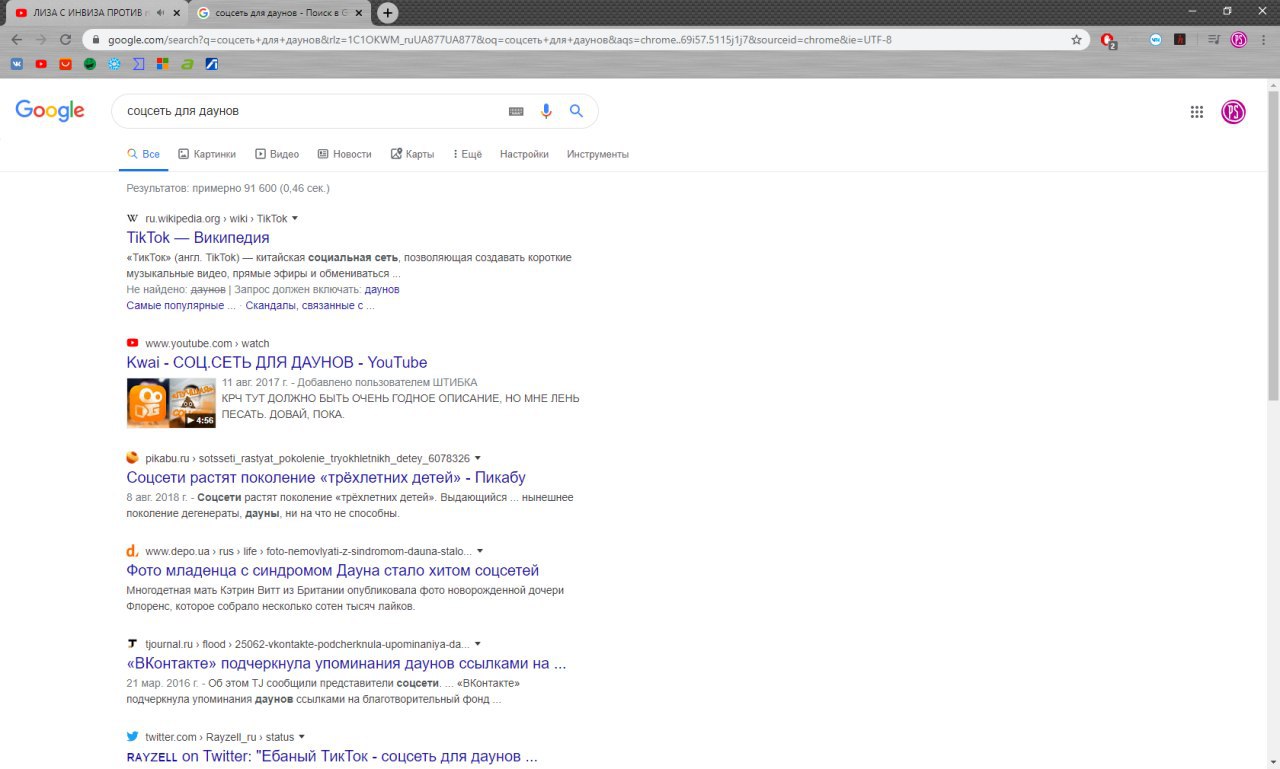1280x769 pixels.
Task: Open the on-screen keyboard in search box
Action: pos(516,111)
